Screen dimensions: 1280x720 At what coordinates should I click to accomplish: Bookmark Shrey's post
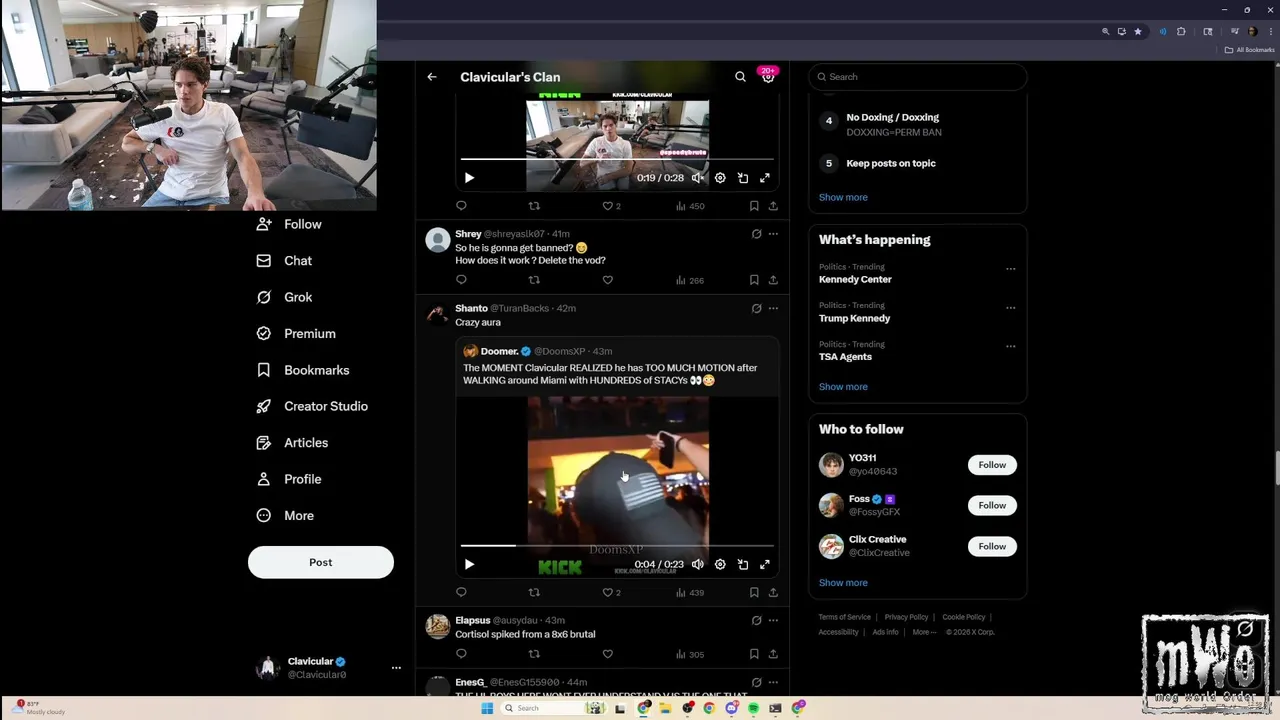coord(754,280)
